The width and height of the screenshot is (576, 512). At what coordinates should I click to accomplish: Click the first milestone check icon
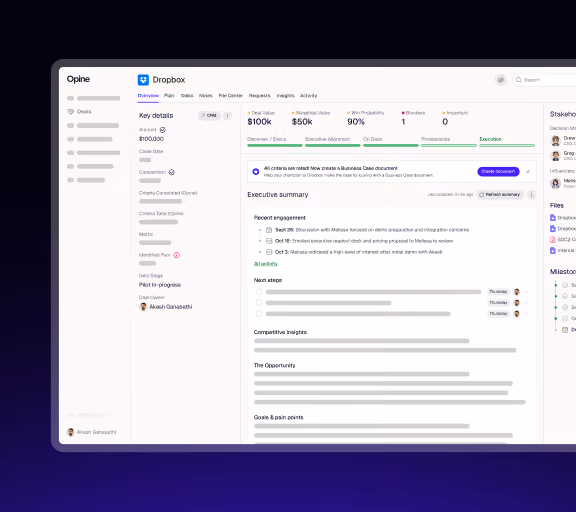point(565,285)
